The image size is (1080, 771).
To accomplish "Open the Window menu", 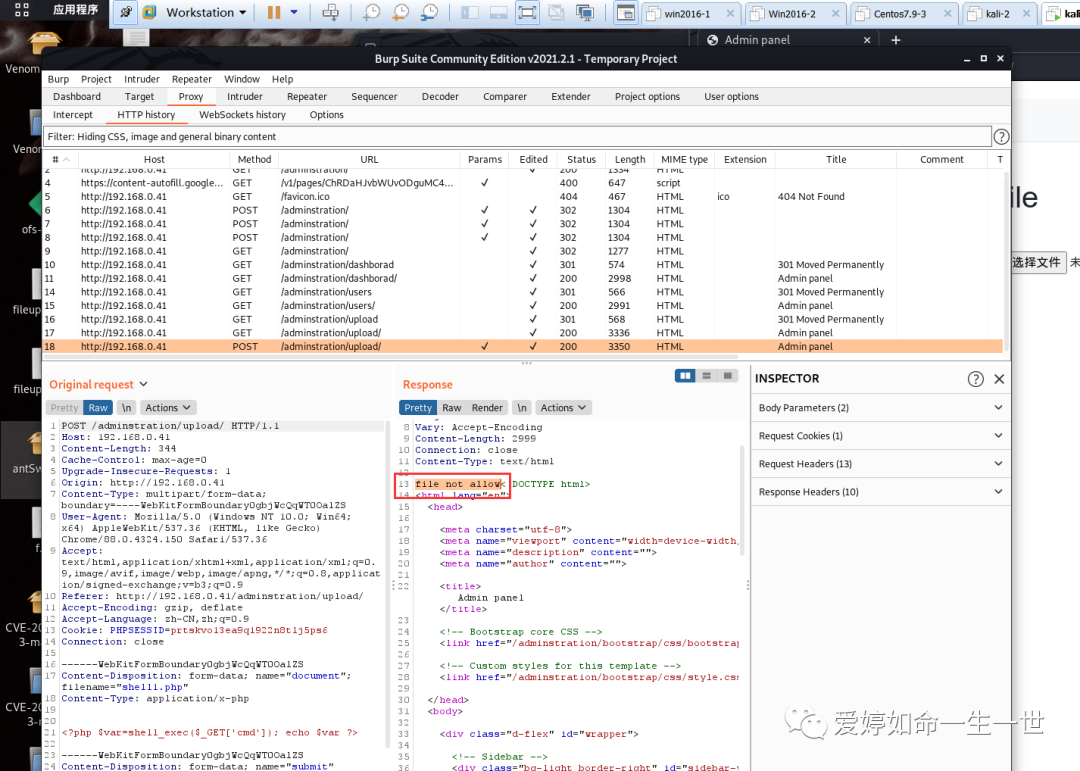I will click(242, 79).
